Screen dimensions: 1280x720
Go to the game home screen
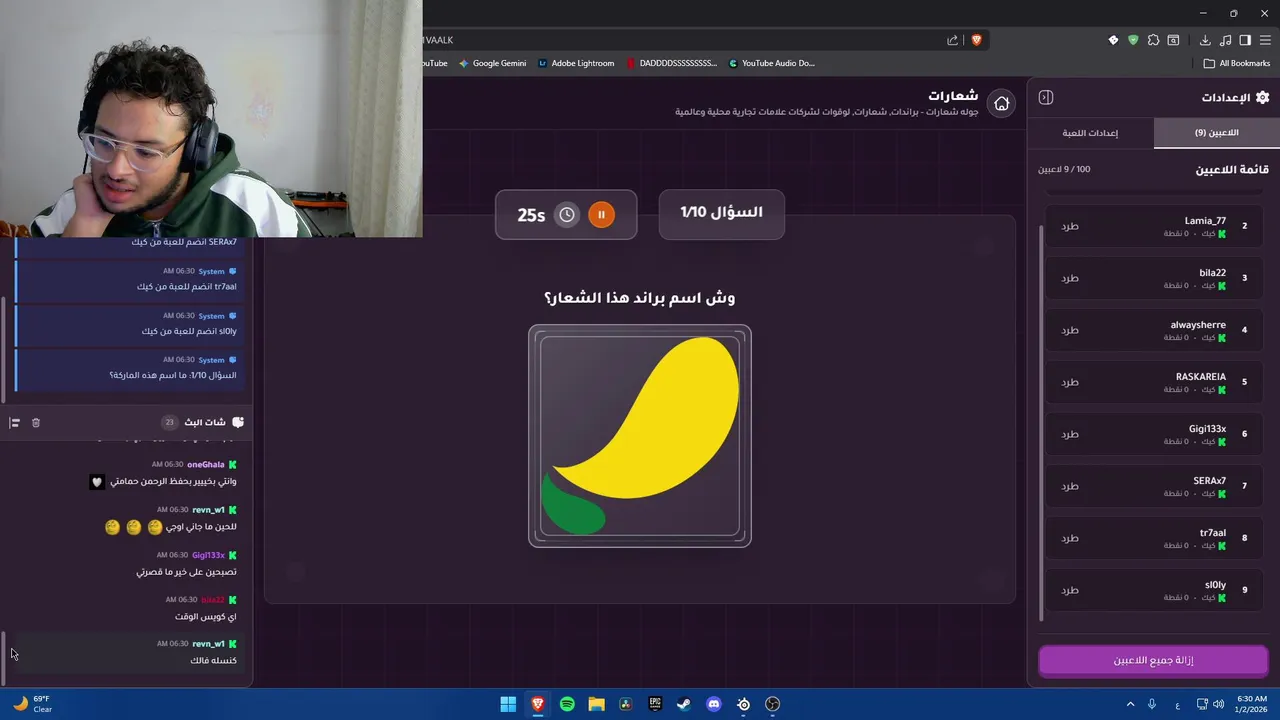click(x=1001, y=103)
